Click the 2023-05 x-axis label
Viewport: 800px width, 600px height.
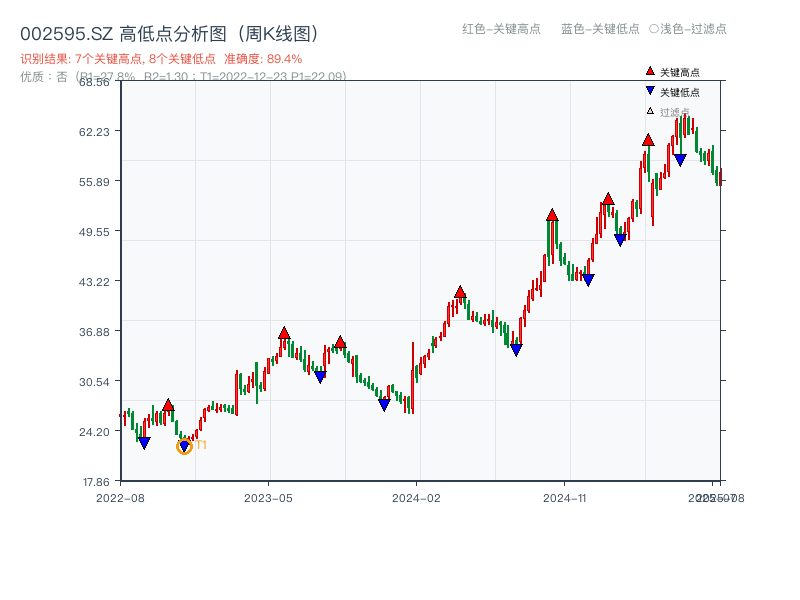(x=268, y=498)
